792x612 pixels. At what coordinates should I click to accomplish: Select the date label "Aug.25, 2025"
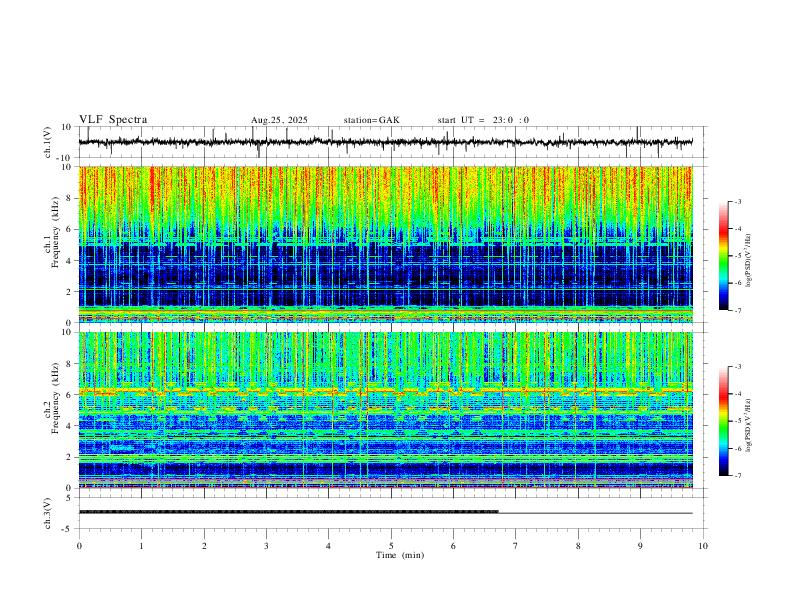(279, 120)
